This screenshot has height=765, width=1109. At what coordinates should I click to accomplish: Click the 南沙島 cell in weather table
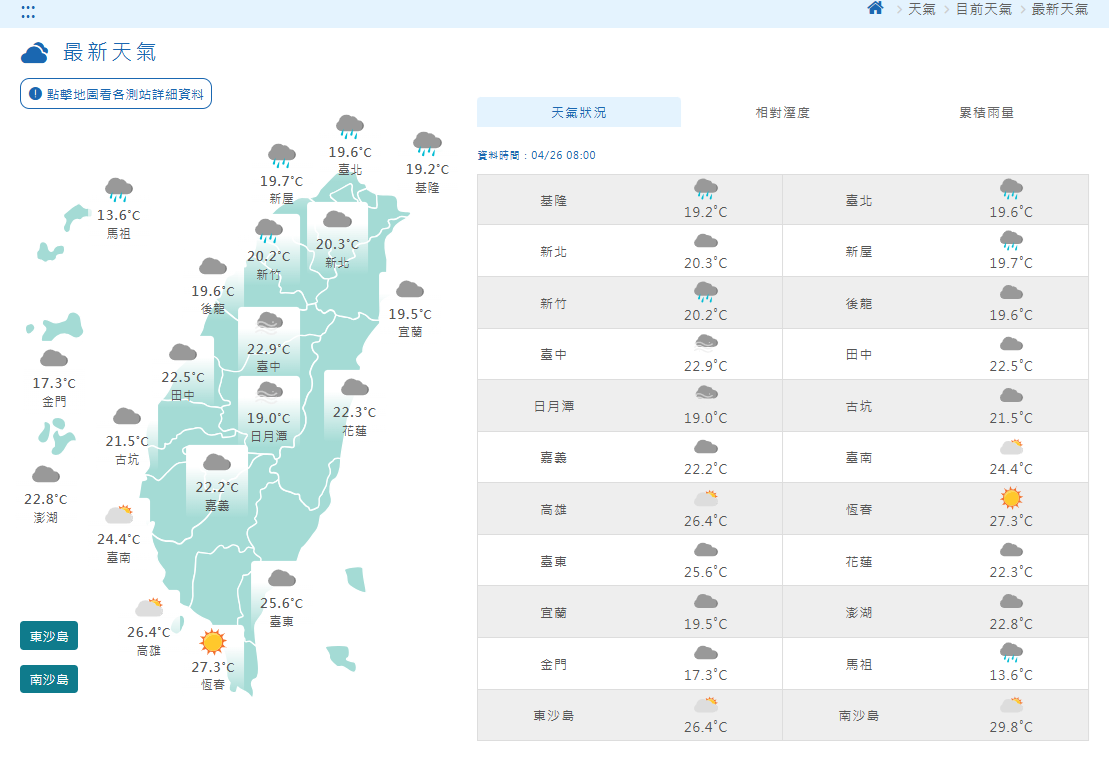859,715
